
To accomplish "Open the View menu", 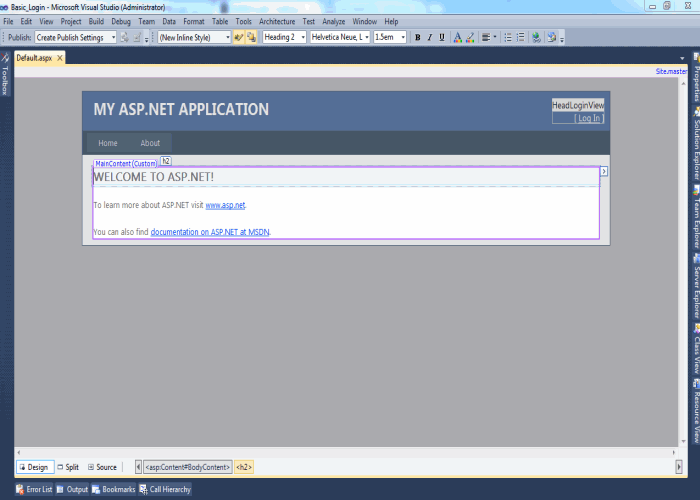I will (x=46, y=21).
